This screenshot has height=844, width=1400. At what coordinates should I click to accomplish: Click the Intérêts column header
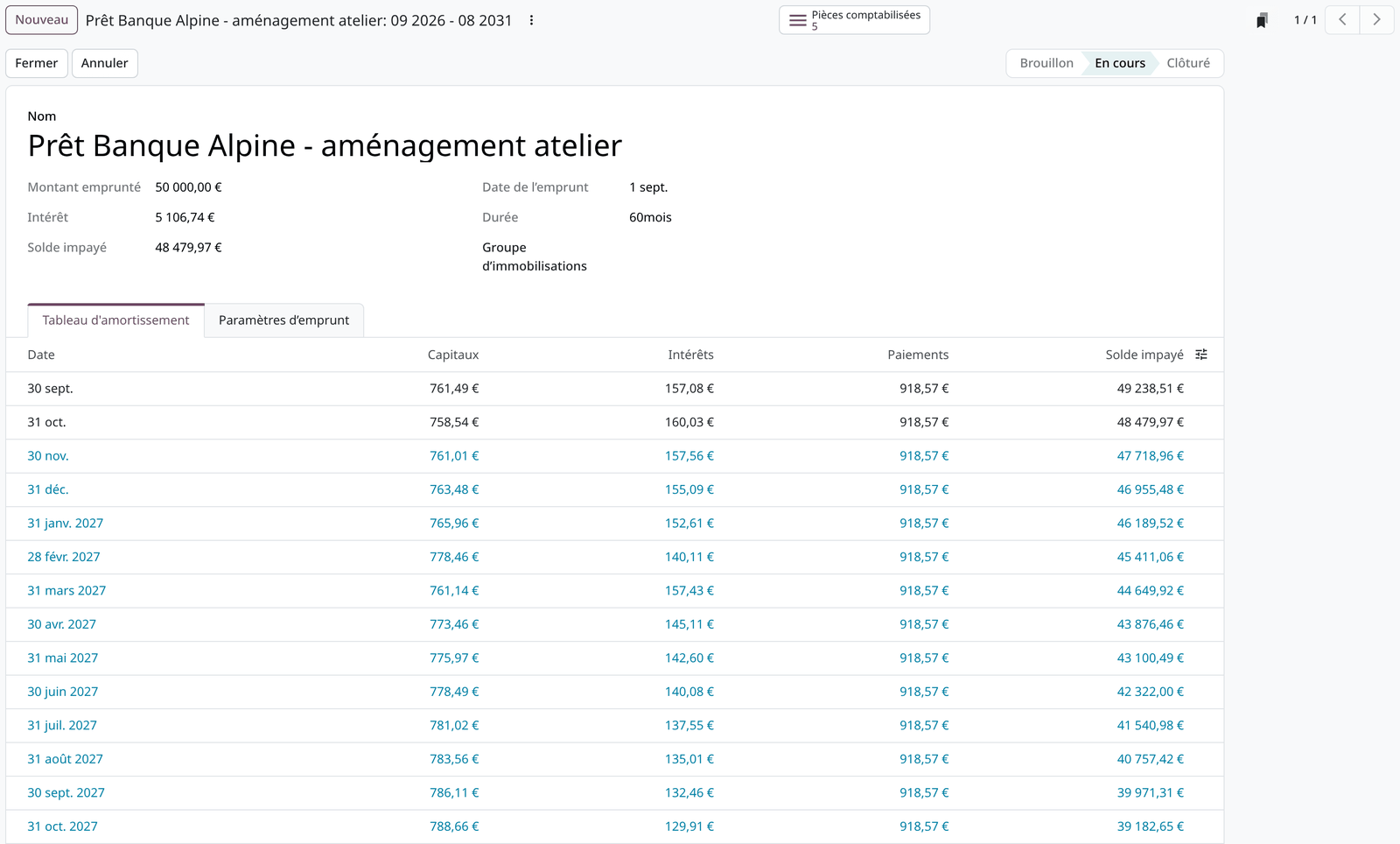(x=690, y=355)
